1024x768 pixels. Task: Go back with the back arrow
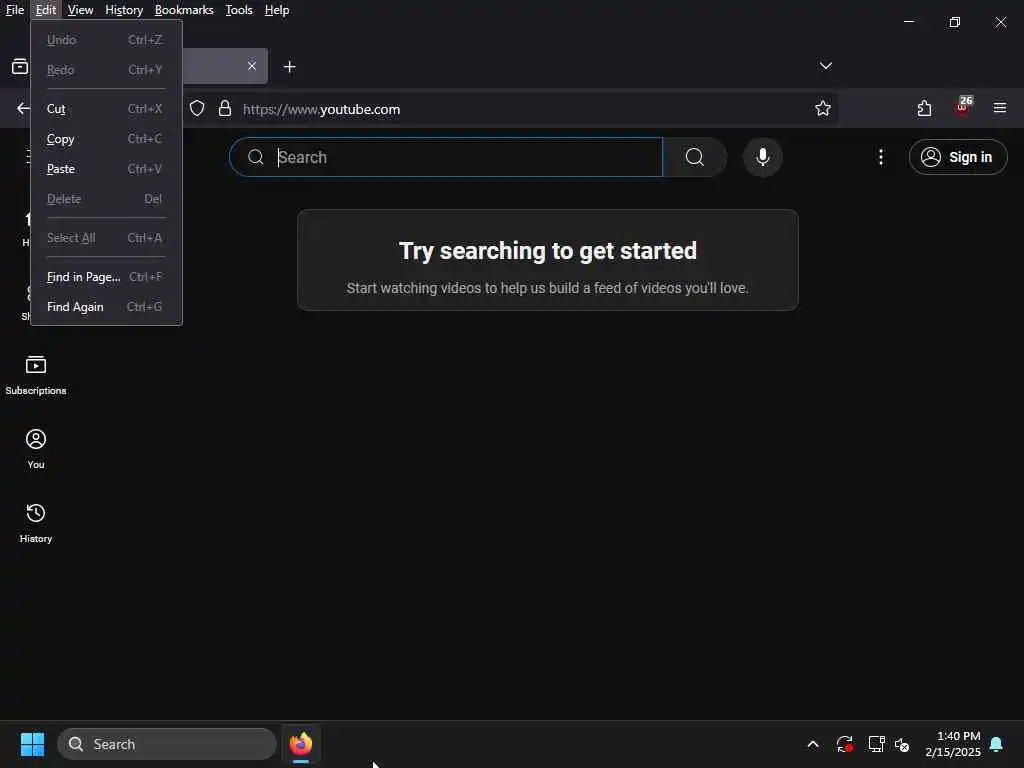[x=23, y=108]
